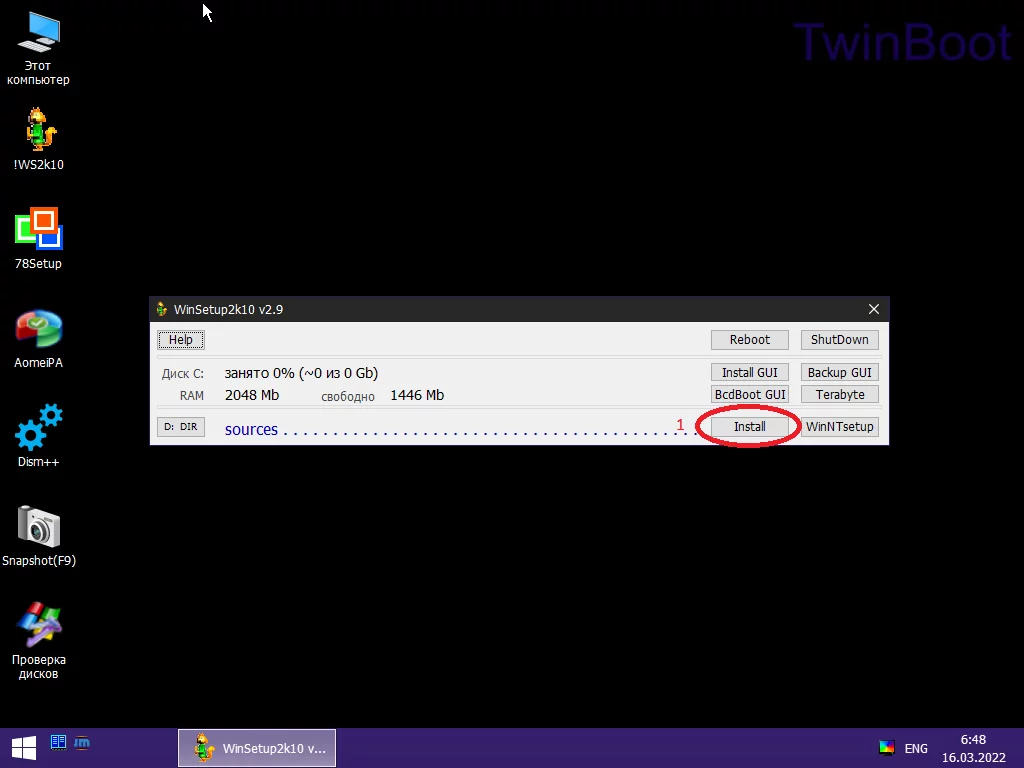Click the ShutDown button

[839, 340]
